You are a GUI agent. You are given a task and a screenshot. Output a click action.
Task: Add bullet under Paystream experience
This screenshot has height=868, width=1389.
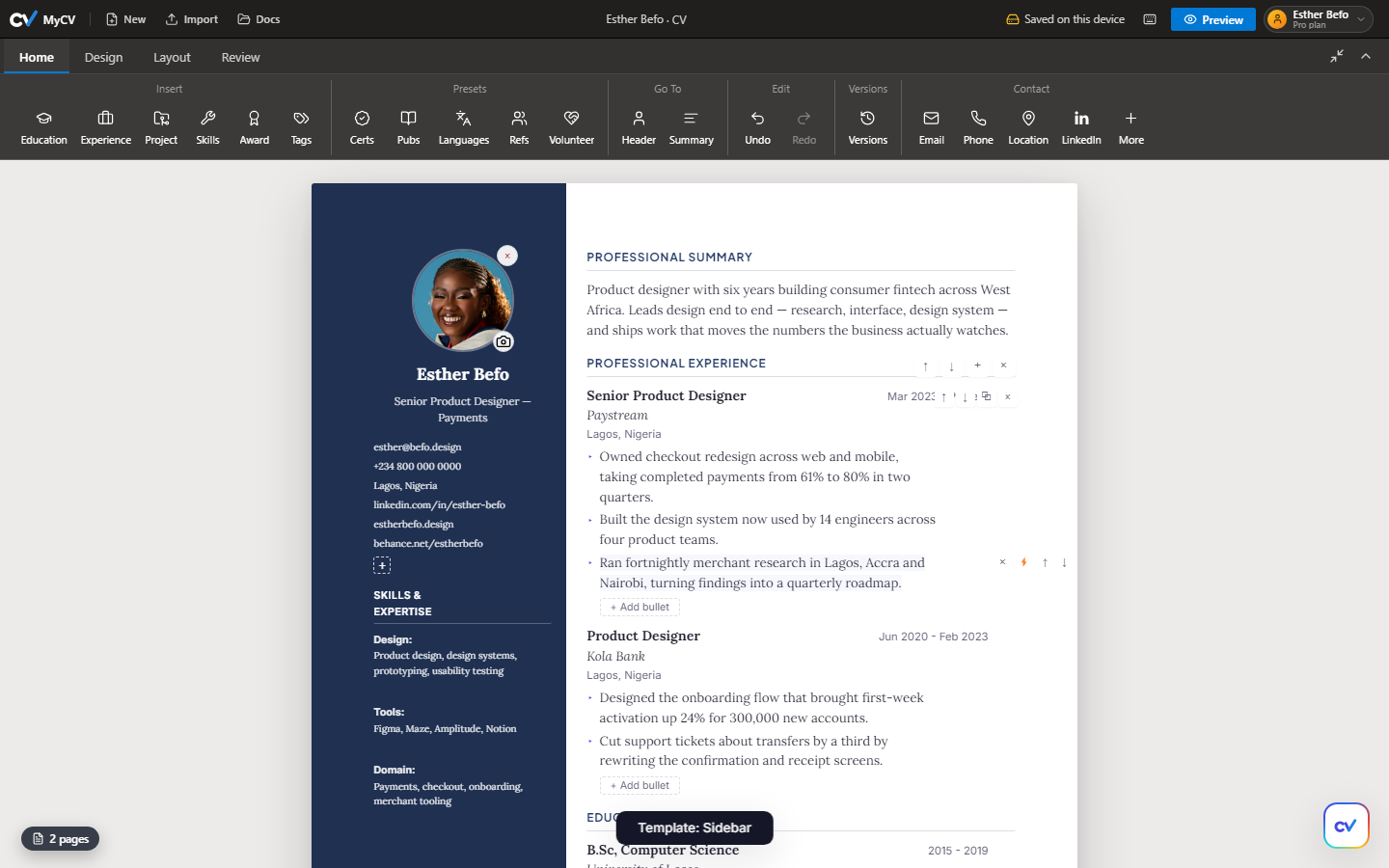[x=640, y=607]
